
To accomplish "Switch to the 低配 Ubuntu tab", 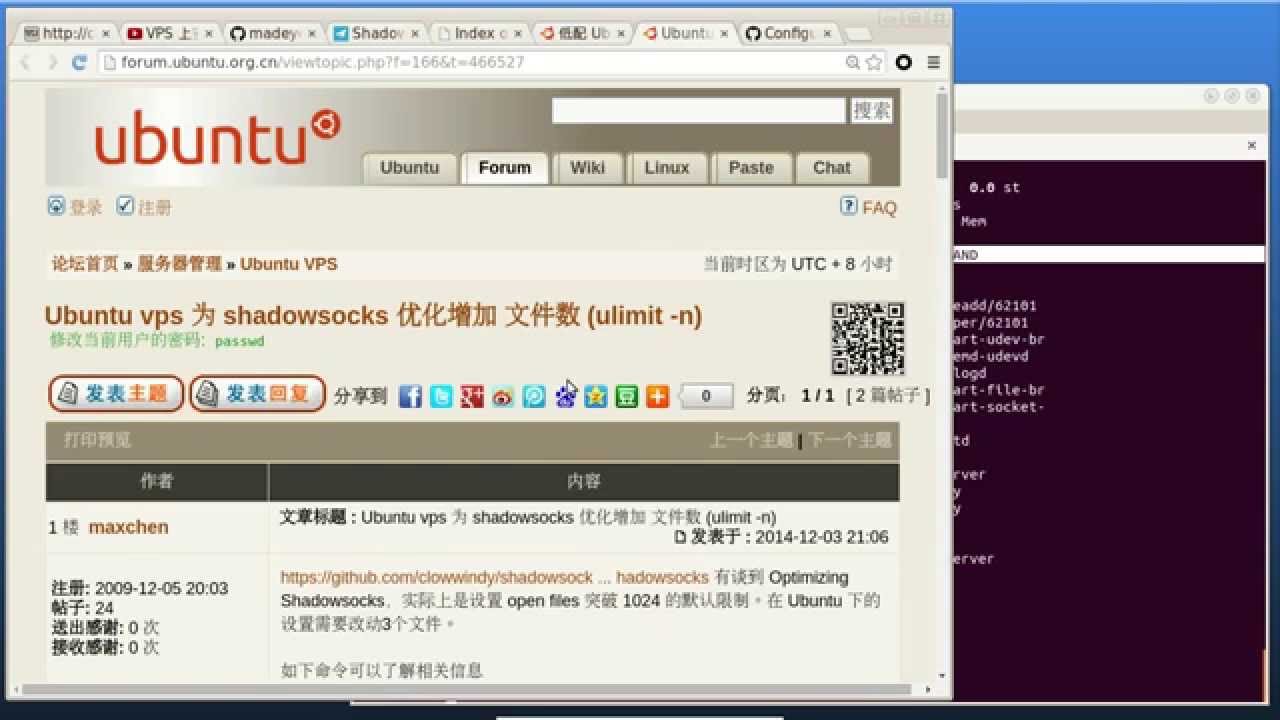I will [582, 33].
